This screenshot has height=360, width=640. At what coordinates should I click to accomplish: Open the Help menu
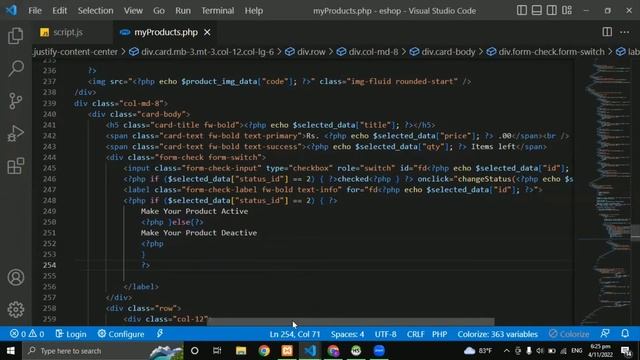[253, 11]
